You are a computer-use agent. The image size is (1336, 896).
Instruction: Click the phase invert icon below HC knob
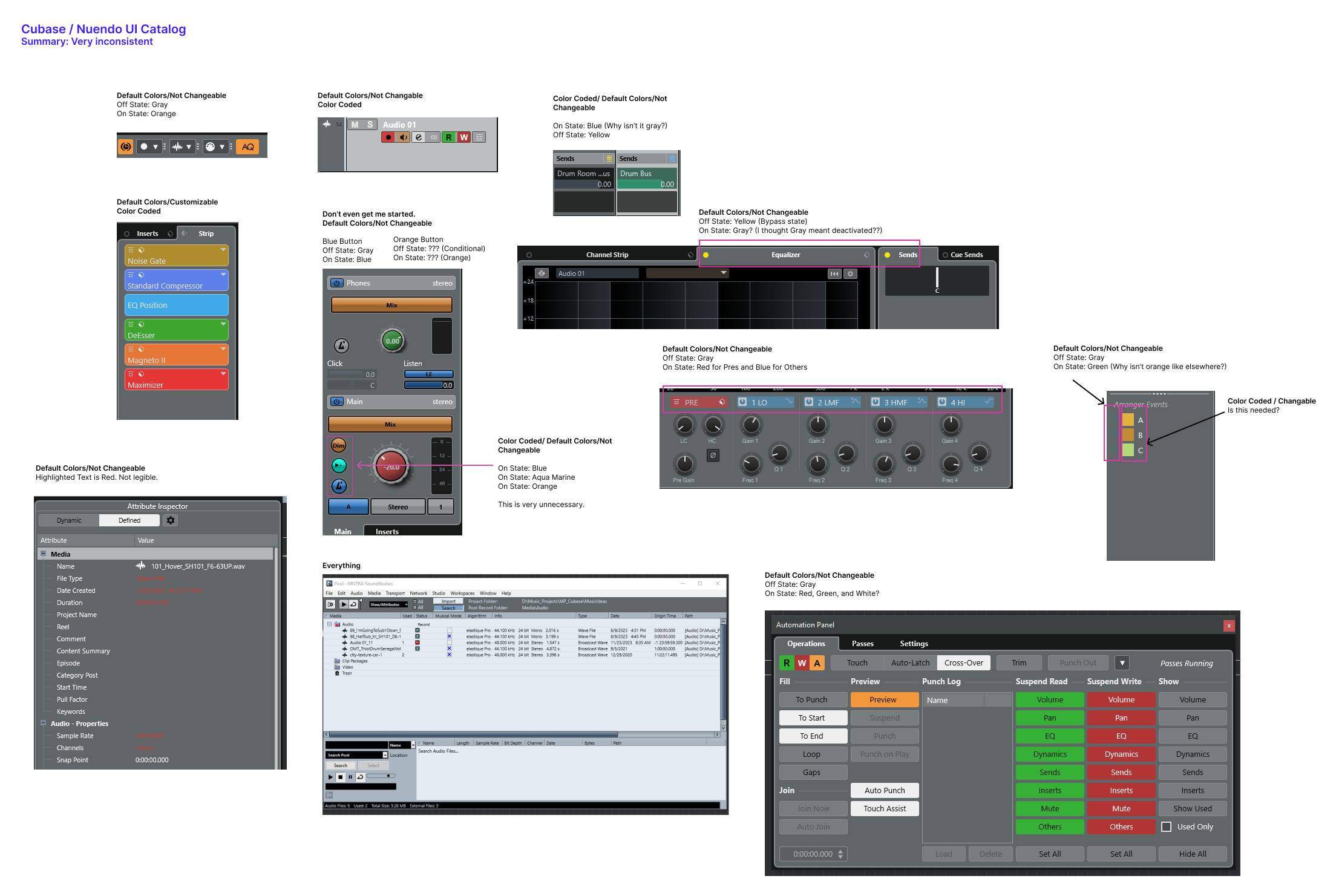pos(713,456)
